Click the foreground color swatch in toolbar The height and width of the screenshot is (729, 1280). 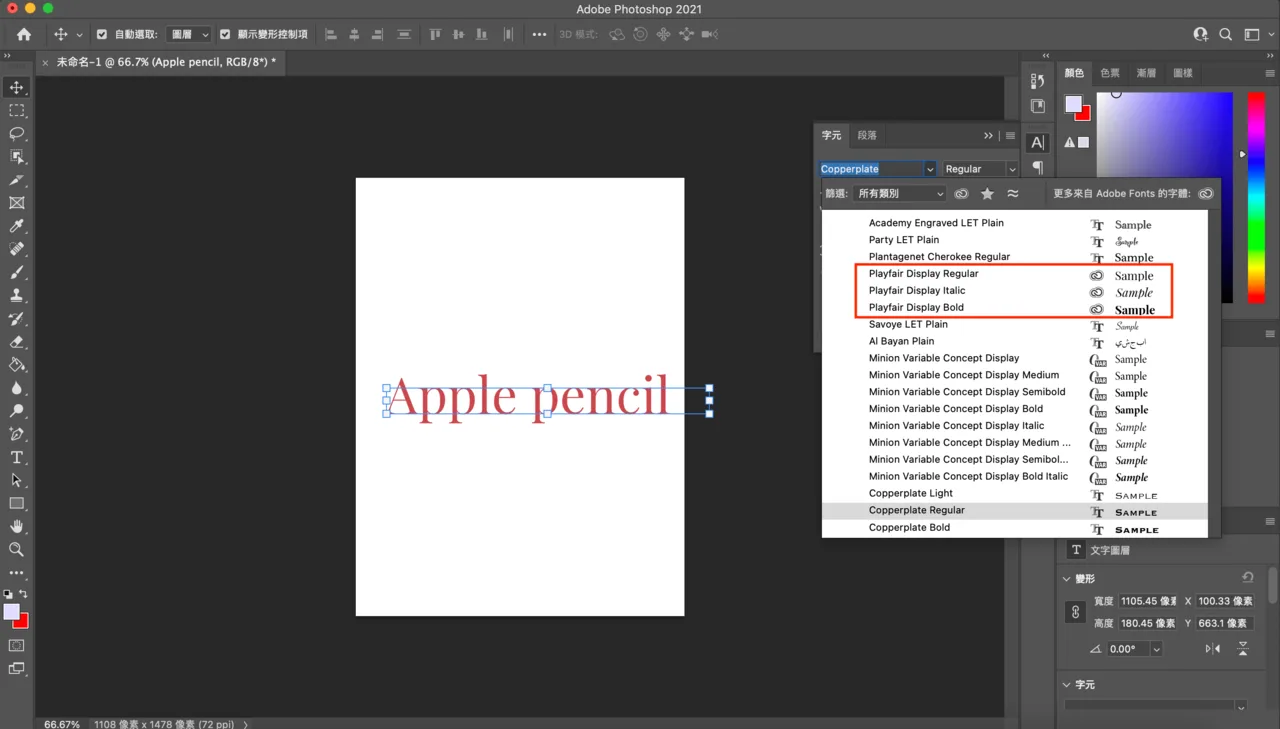[11, 611]
